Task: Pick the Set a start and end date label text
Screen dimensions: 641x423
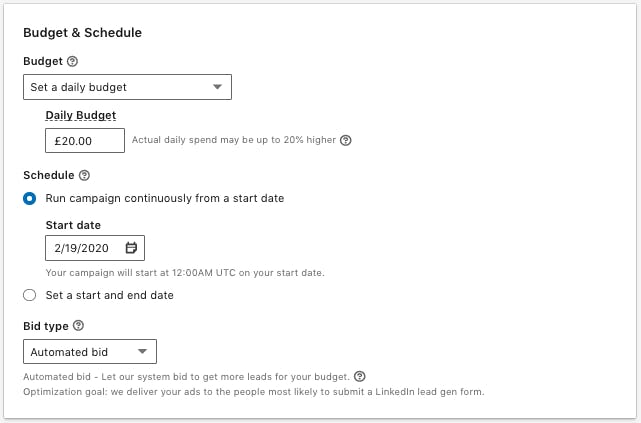Action: tap(110, 295)
